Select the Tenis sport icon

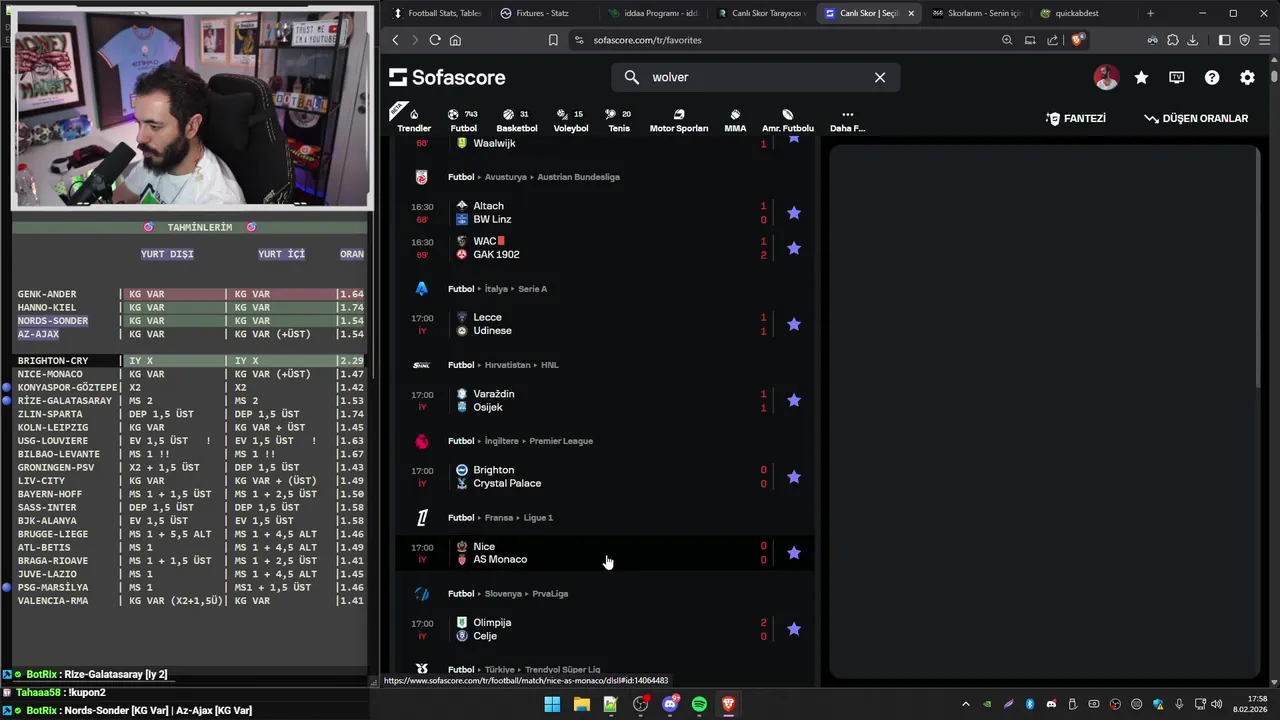pos(619,119)
